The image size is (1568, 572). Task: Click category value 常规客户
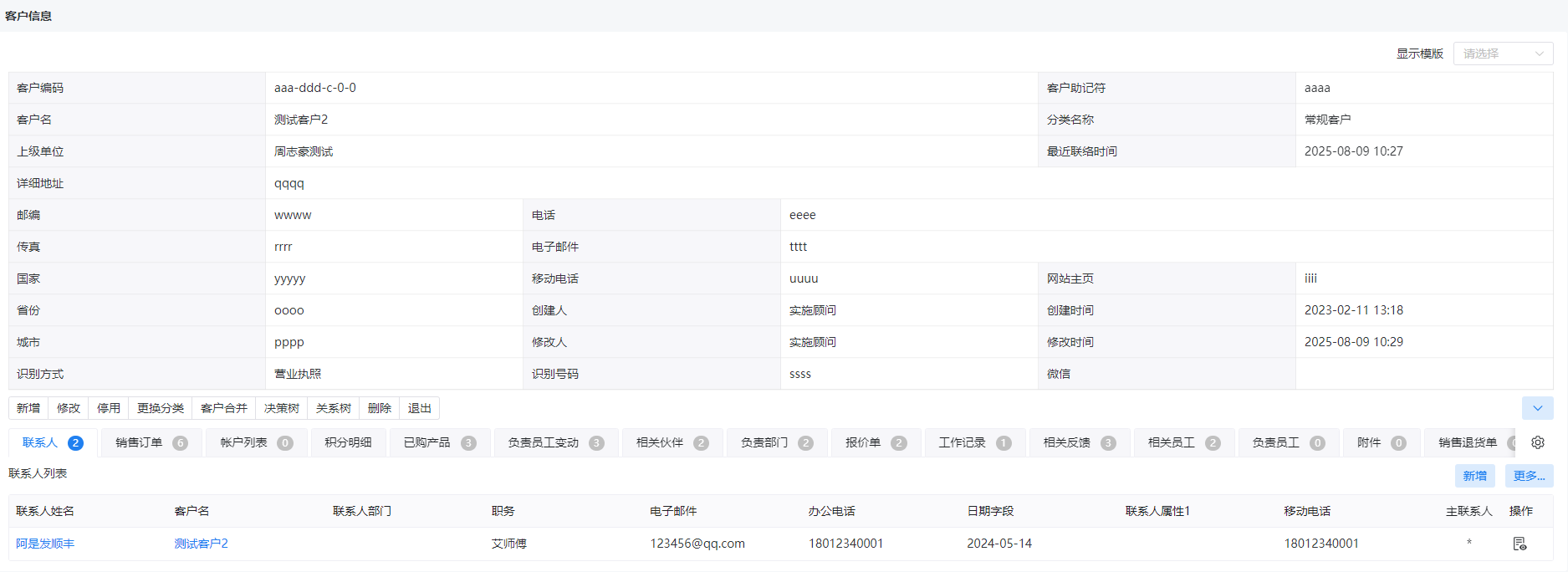pos(1328,120)
